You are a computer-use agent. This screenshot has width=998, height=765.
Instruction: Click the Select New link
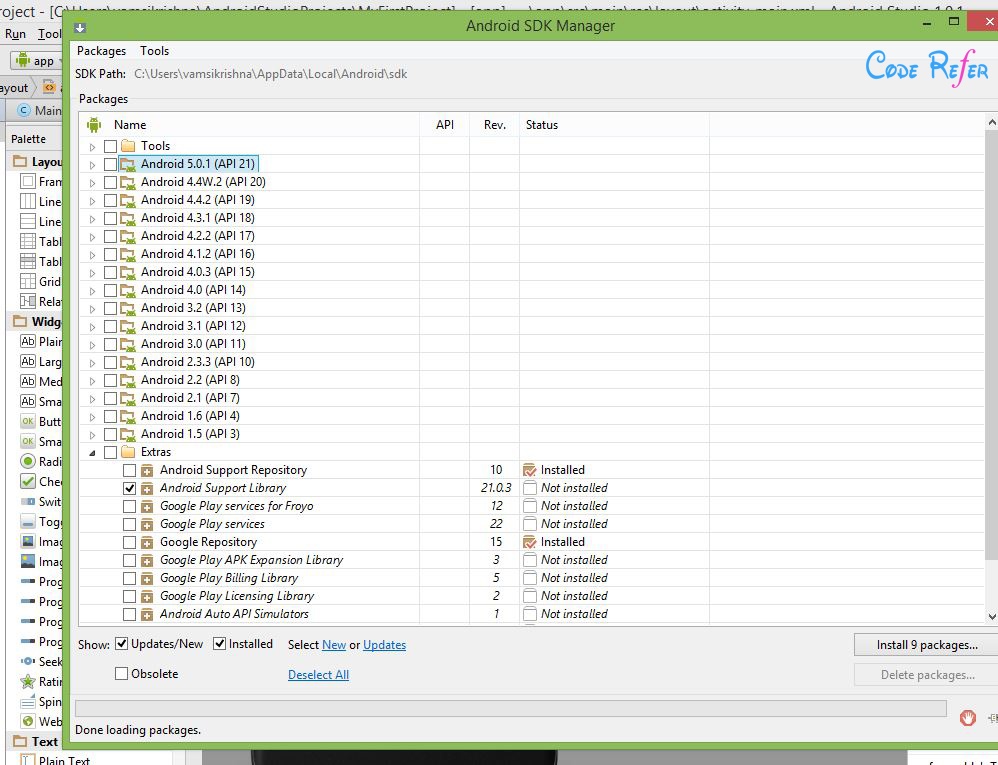pyautogui.click(x=334, y=645)
